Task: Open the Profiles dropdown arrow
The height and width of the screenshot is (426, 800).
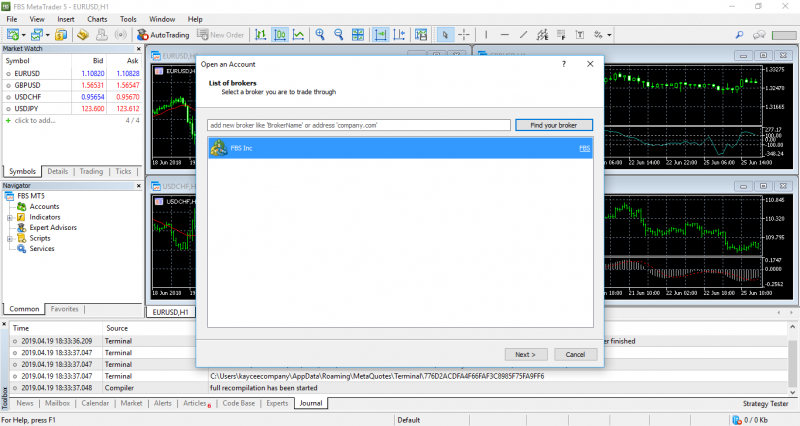Action: coord(47,35)
